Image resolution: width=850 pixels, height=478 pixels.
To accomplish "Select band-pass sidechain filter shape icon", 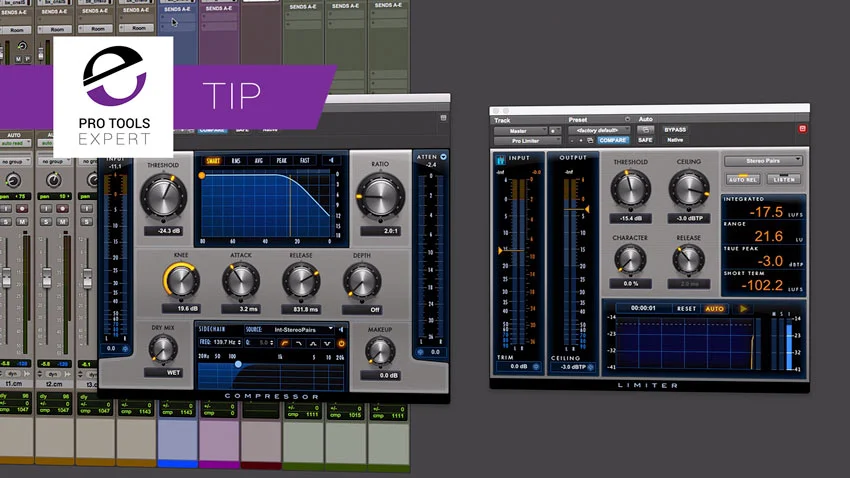I will coord(313,344).
